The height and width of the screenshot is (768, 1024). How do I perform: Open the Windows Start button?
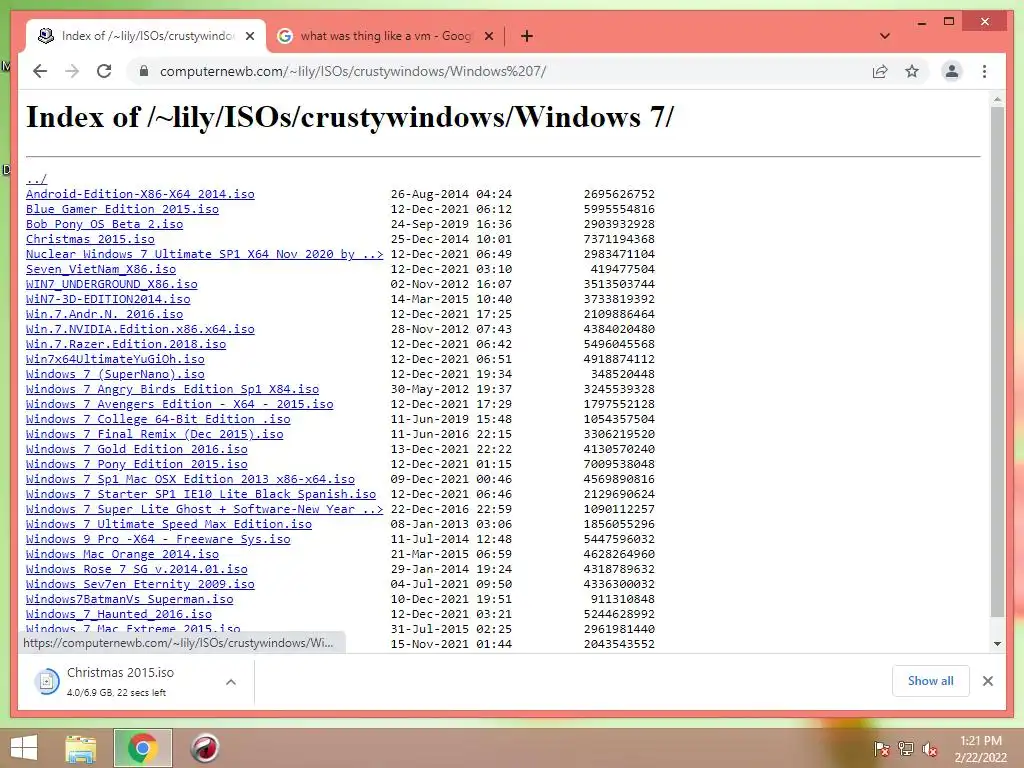point(24,748)
